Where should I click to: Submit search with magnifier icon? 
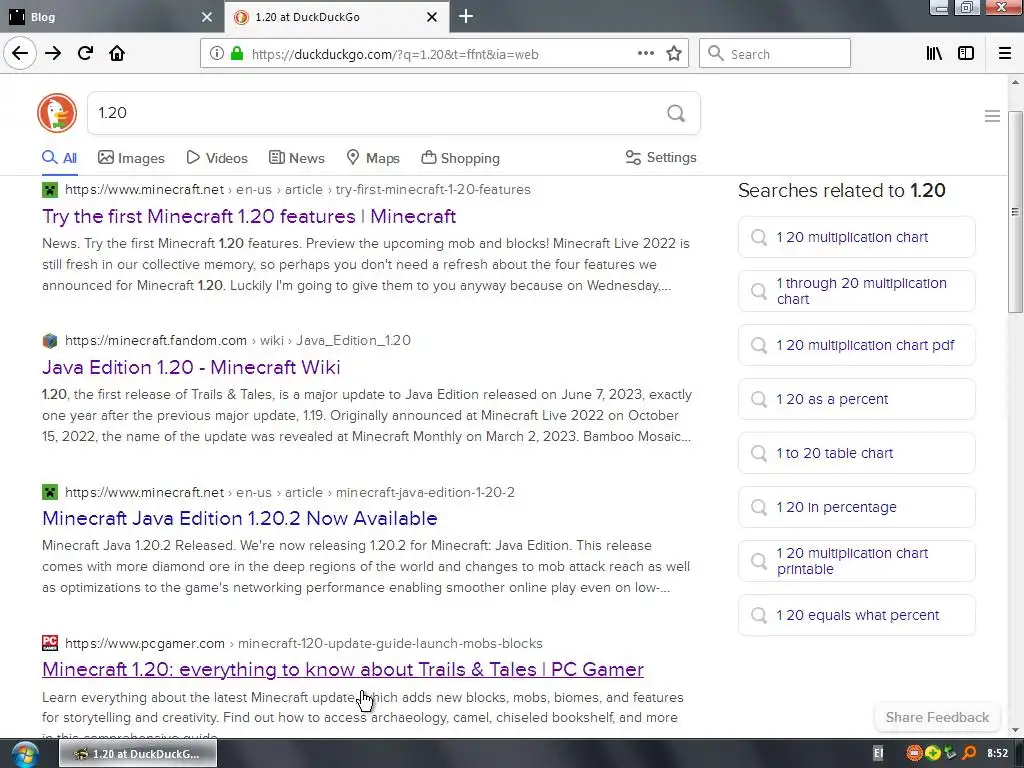676,114
